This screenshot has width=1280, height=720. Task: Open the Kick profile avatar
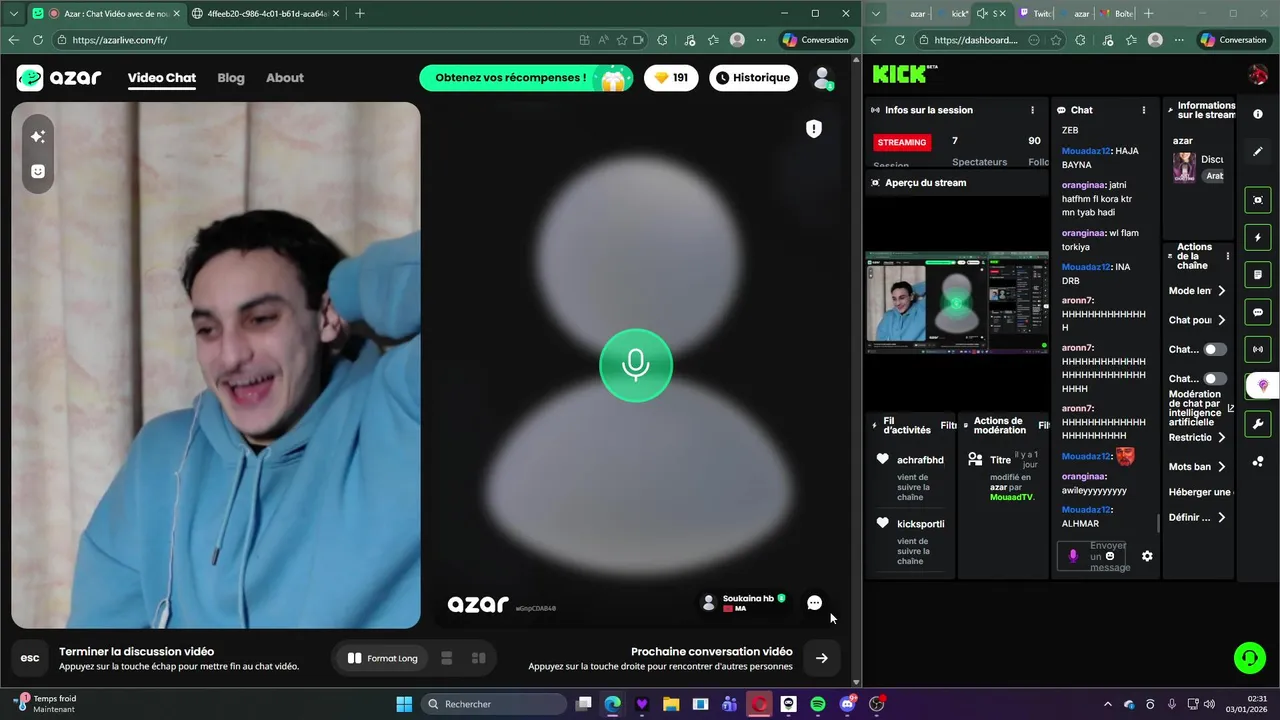(x=1258, y=74)
